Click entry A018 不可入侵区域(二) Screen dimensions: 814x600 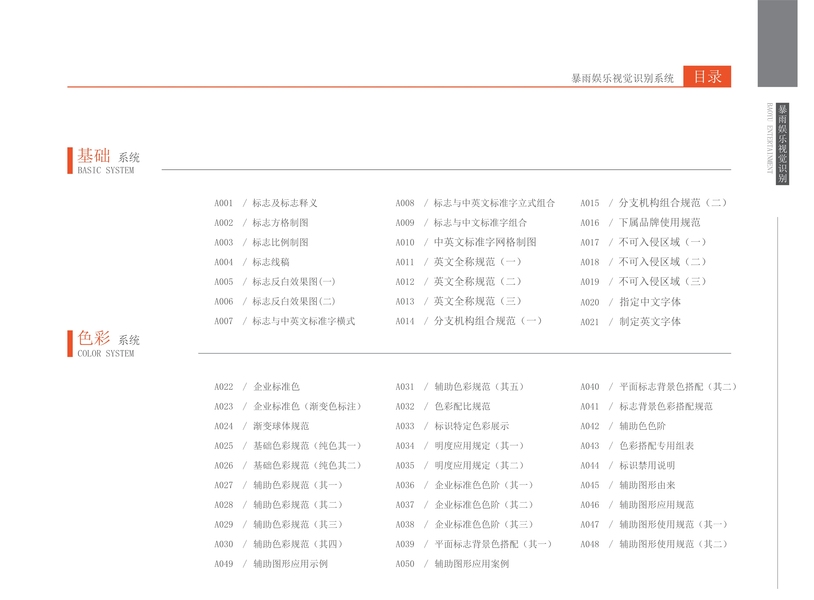point(643,262)
